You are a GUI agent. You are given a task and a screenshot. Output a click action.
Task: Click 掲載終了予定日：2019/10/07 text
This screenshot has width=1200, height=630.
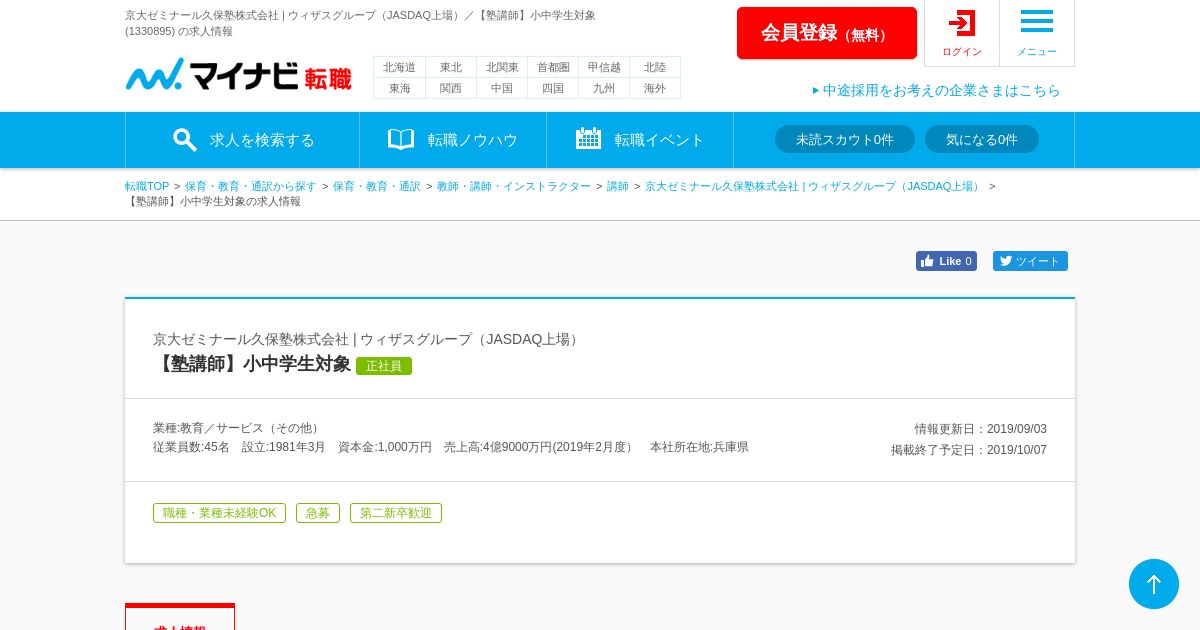pyautogui.click(x=969, y=450)
